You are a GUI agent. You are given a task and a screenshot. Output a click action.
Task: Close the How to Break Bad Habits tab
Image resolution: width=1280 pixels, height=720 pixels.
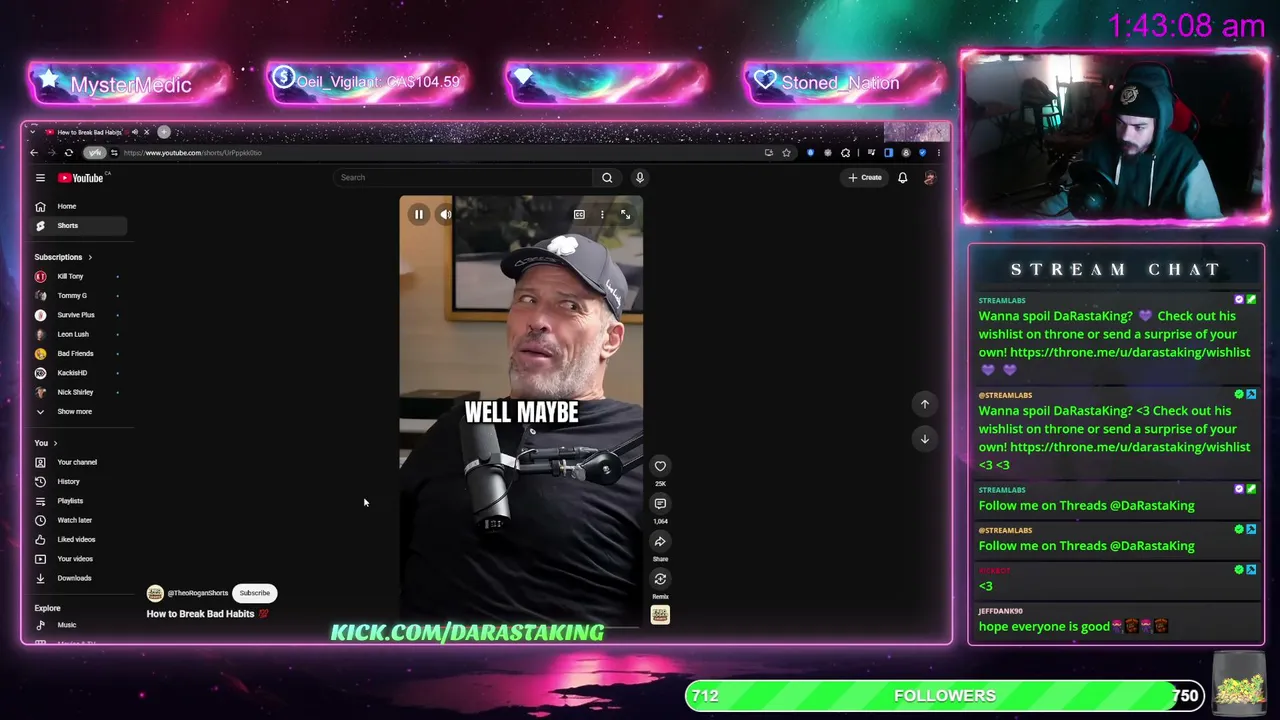coord(146,132)
